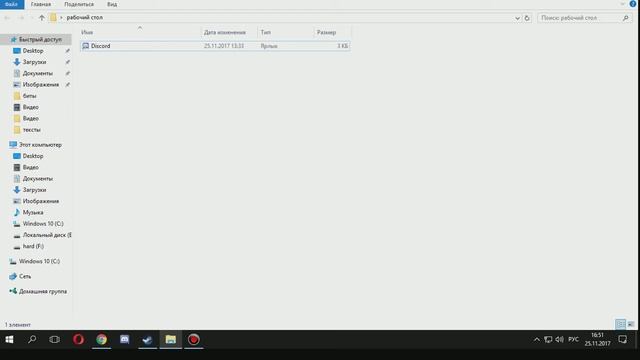Go forward with the right arrow
The height and width of the screenshot is (360, 640).
(x=21, y=18)
